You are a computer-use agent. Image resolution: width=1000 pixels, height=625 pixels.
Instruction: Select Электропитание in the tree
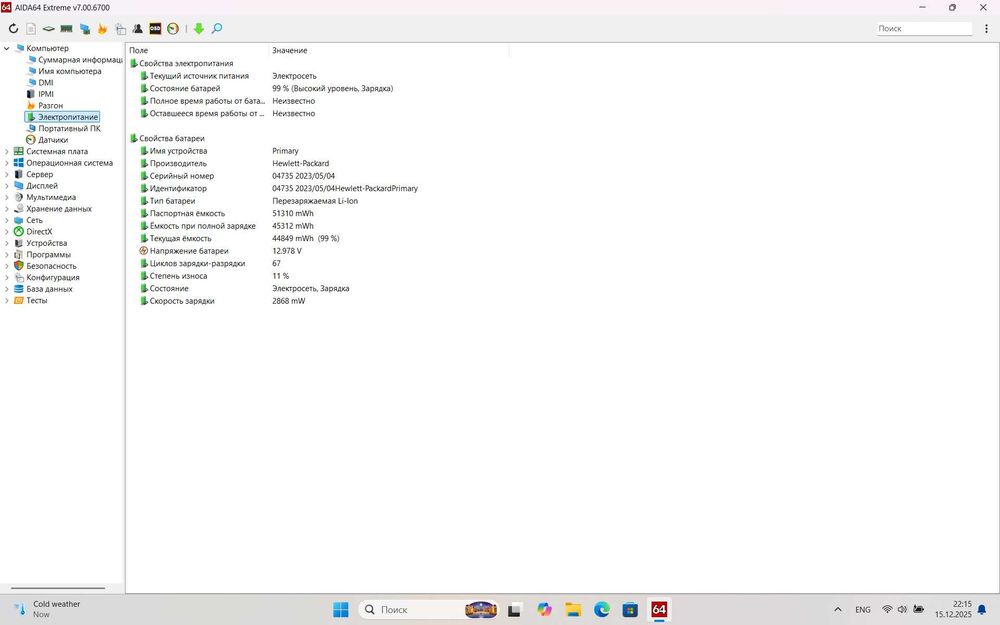pos(68,117)
